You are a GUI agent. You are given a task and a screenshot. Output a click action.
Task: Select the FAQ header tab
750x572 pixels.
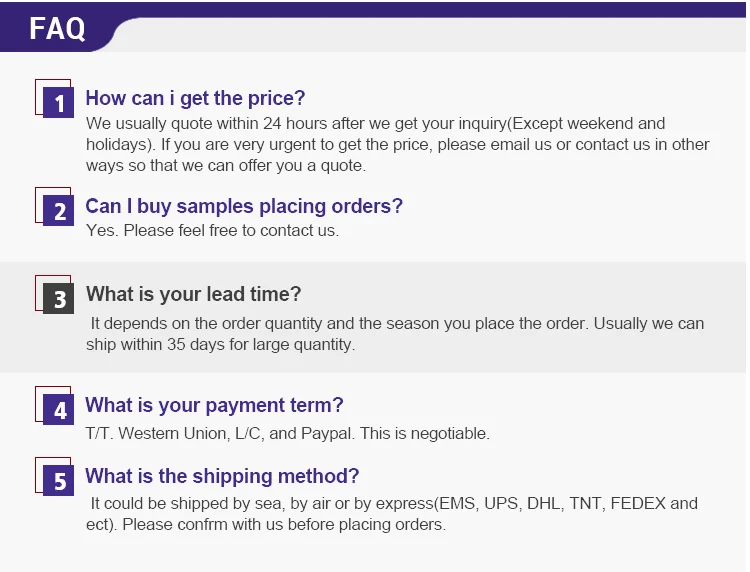tap(58, 28)
